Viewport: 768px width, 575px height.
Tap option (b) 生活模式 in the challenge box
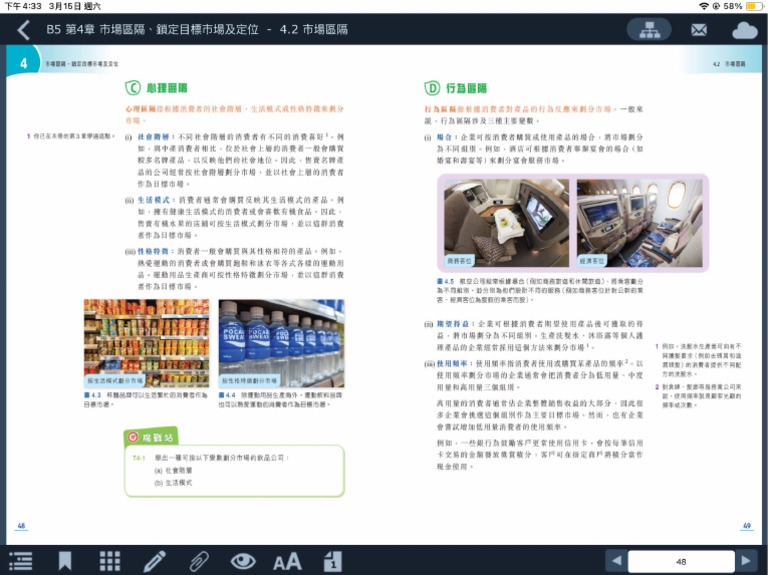click(173, 483)
